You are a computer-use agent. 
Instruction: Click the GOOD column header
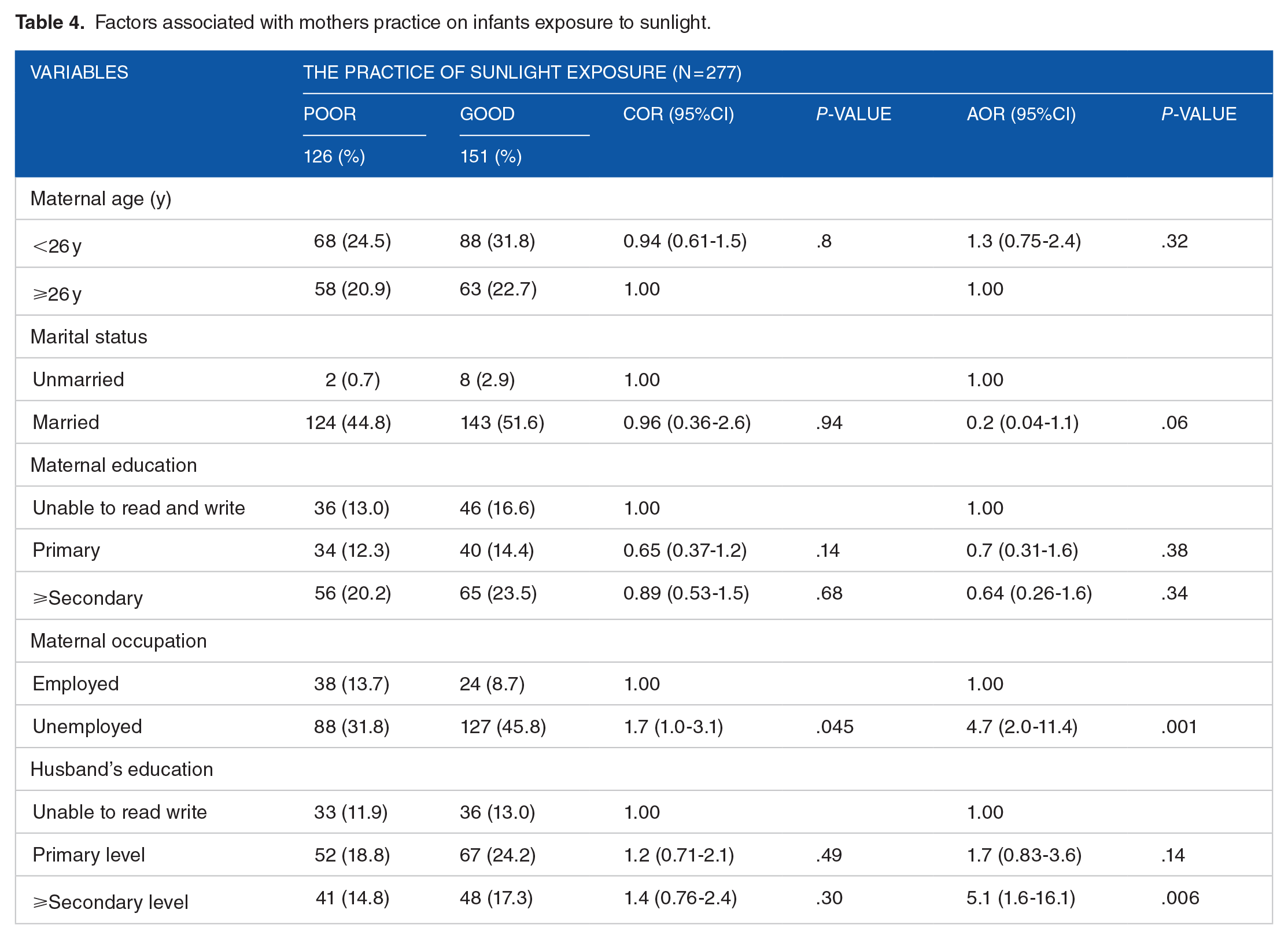tap(487, 114)
